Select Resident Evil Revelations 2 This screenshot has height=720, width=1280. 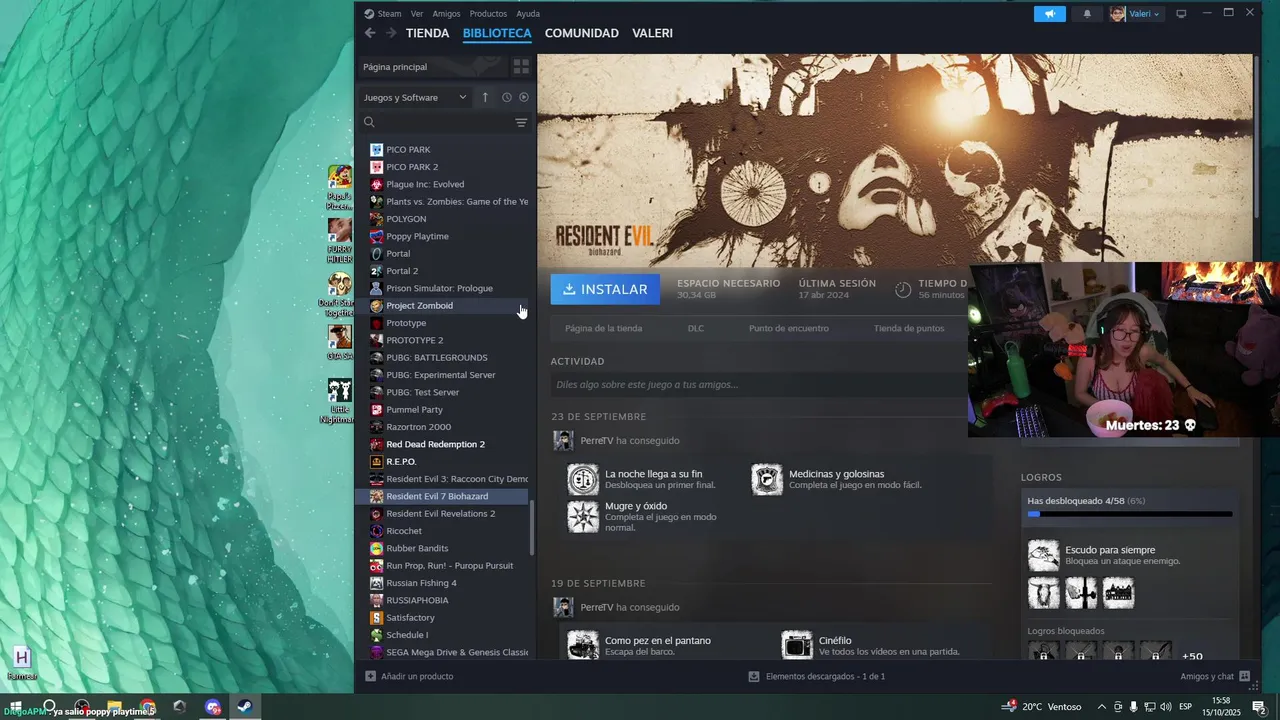443,513
